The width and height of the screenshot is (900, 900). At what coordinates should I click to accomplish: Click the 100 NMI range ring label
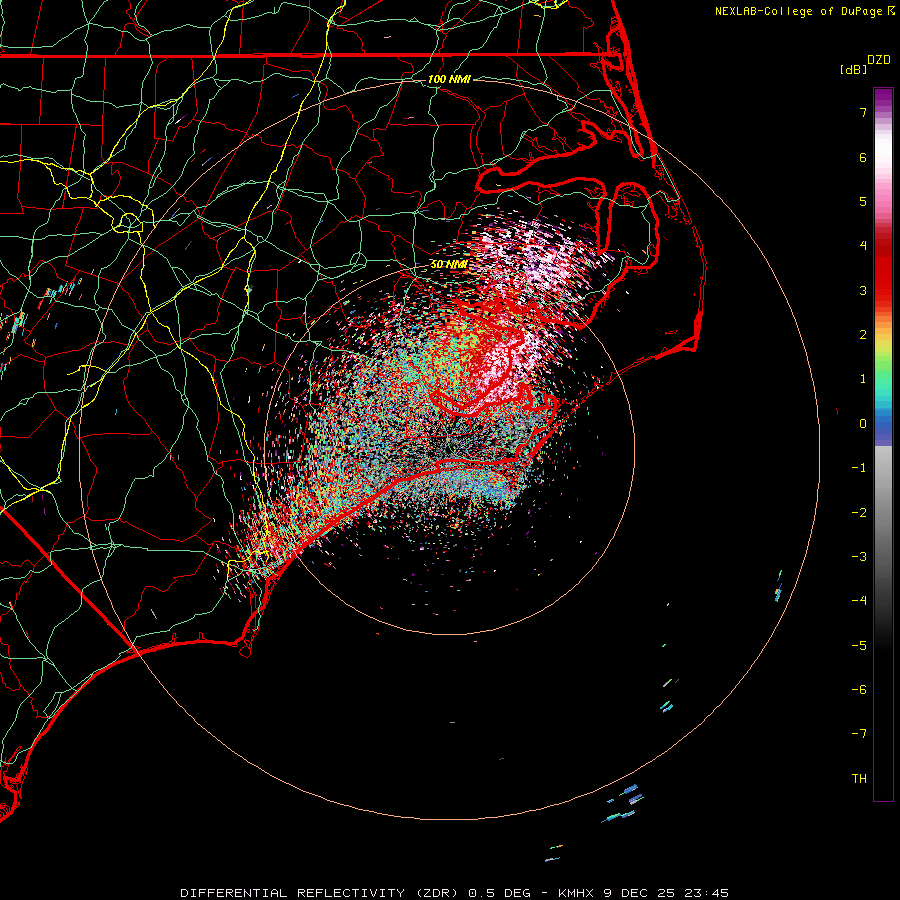pos(449,79)
